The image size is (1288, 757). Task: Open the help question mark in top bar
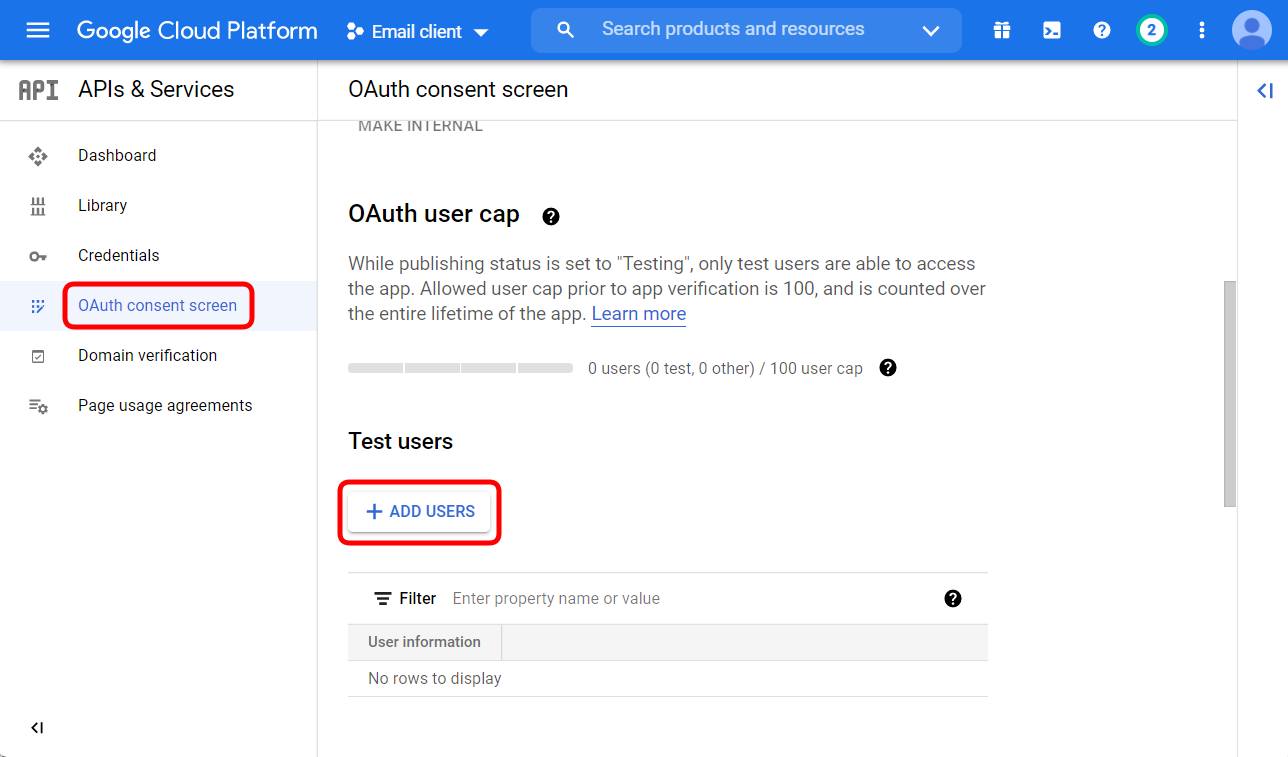pyautogui.click(x=1102, y=30)
